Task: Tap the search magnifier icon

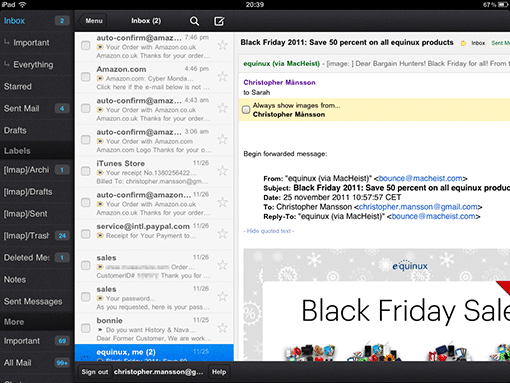Action: [194, 21]
